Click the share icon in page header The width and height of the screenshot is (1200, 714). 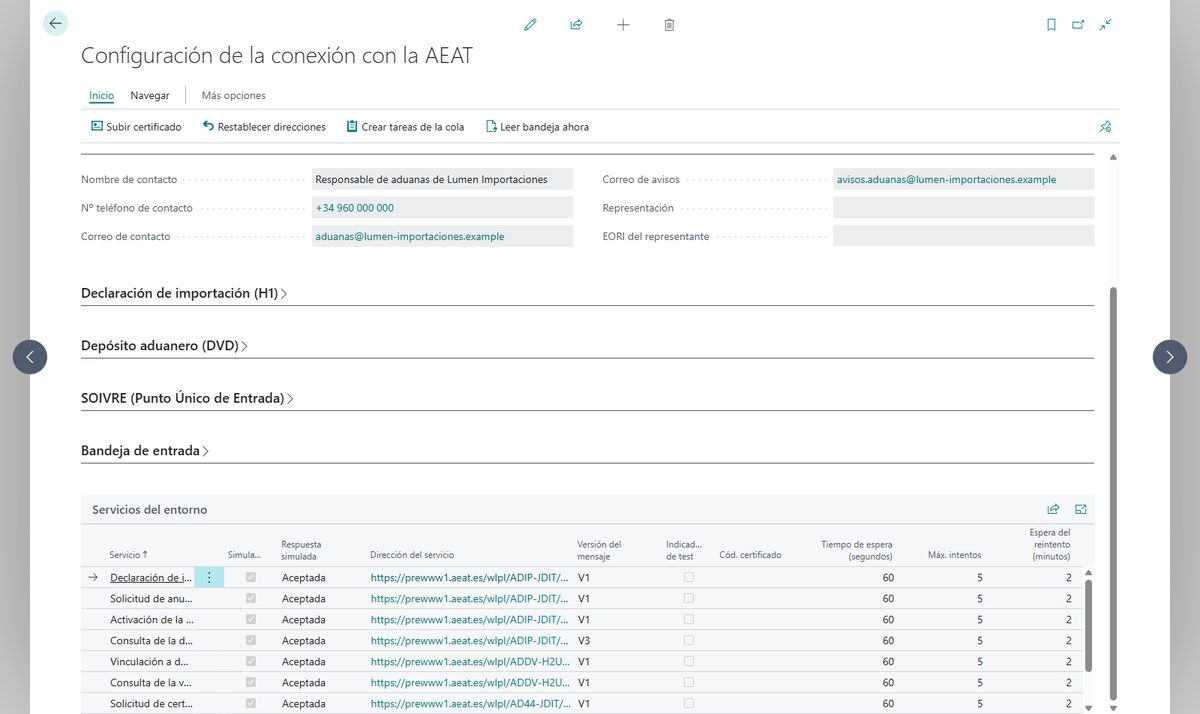[576, 25]
